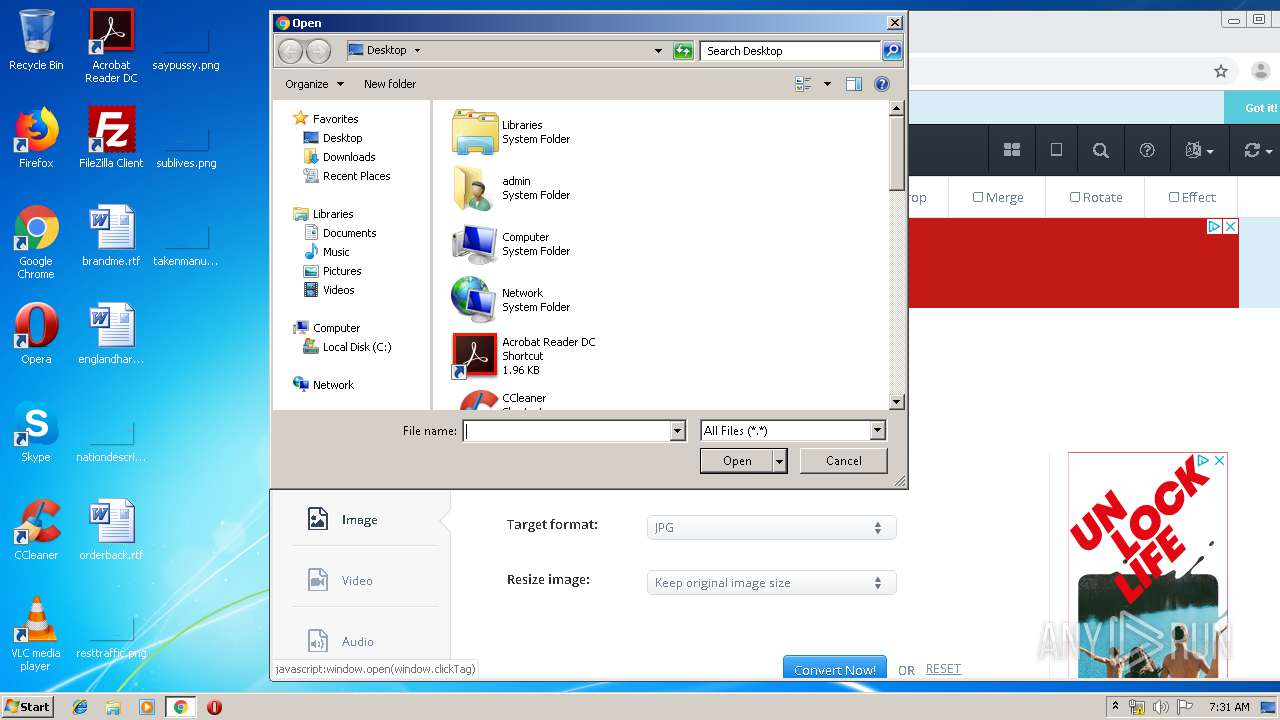Bookmark page with Chrome star icon
1280x720 pixels.
[1220, 71]
